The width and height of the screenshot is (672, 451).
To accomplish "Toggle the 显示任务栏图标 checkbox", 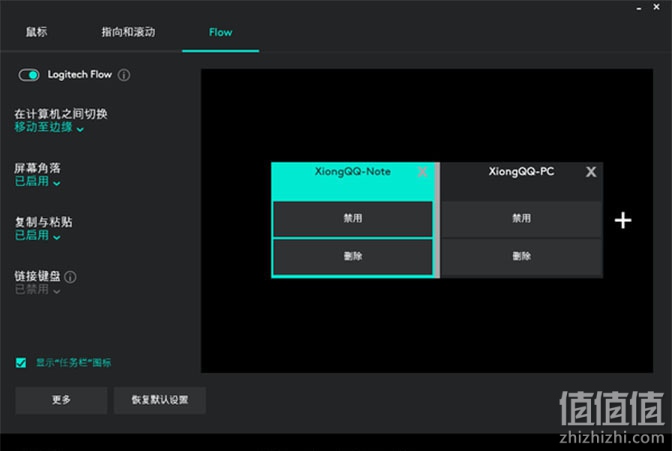I will pos(21,363).
